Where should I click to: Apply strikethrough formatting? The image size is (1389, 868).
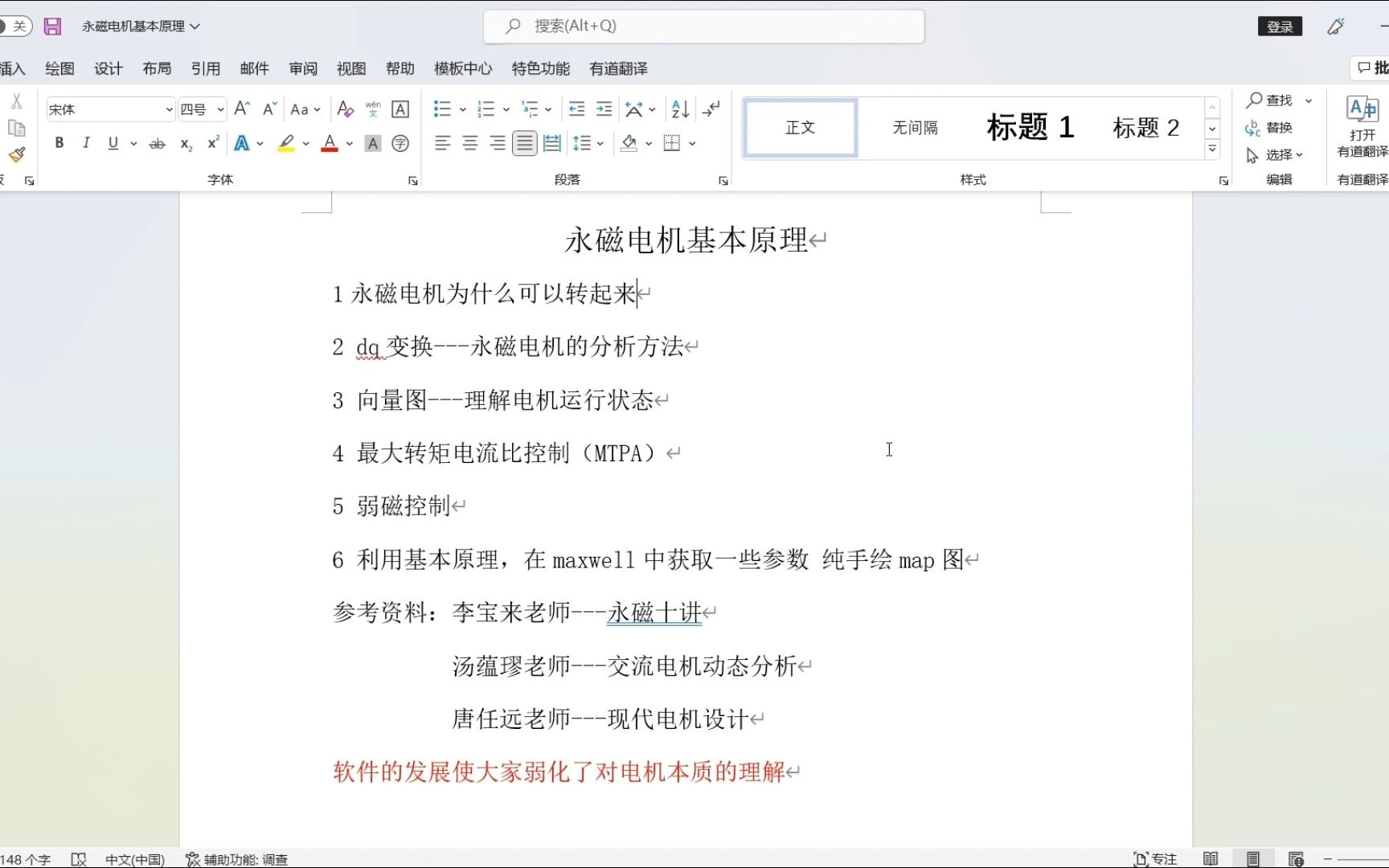158,144
